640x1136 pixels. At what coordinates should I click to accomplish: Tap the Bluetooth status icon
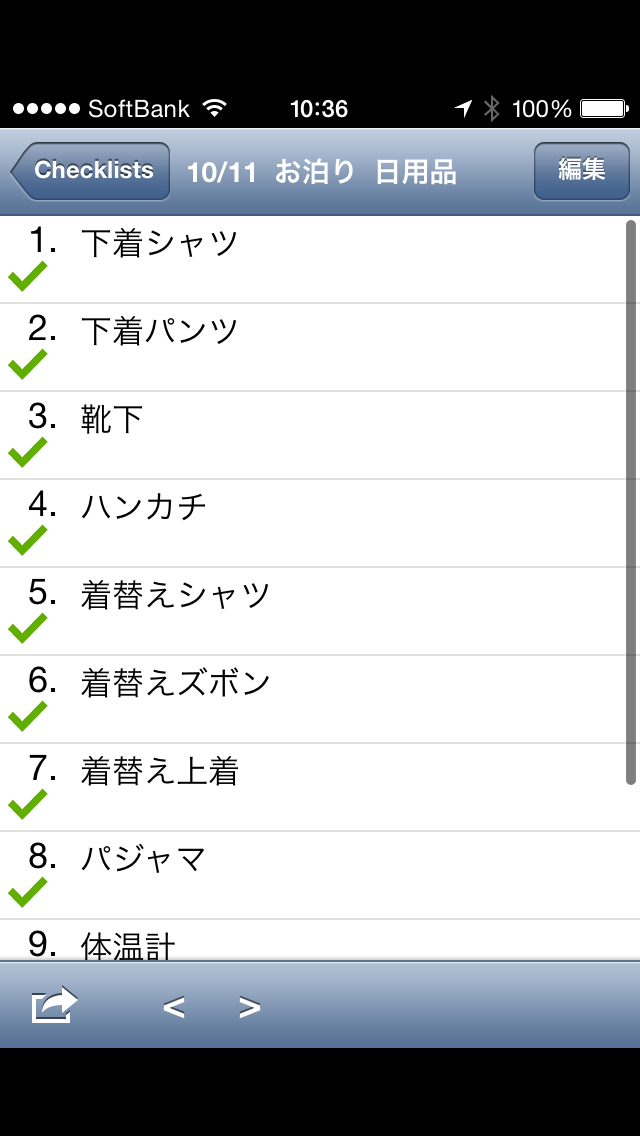[491, 108]
